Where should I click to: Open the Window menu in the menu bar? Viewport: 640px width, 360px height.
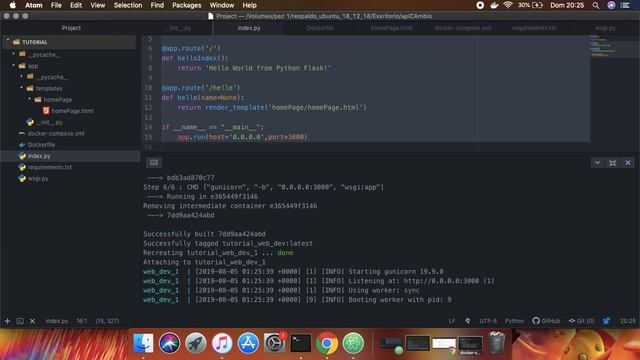222,5
